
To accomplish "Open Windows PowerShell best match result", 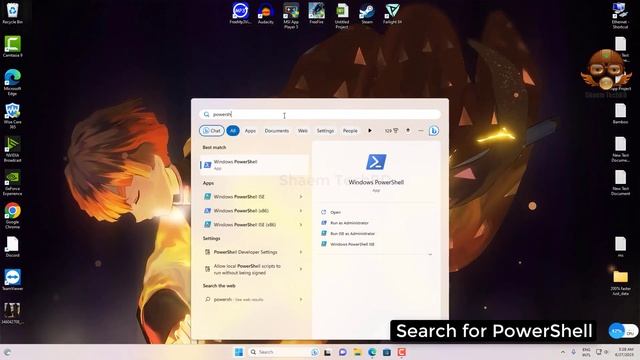I will point(254,164).
